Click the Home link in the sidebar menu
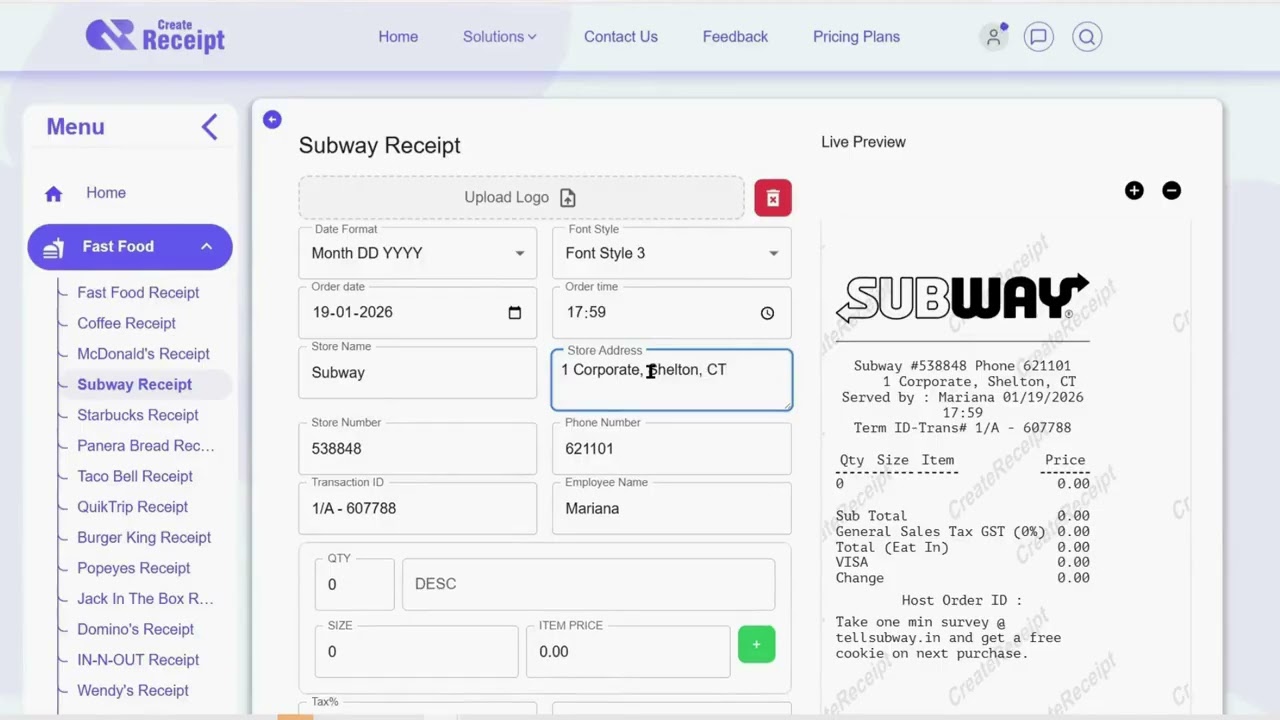The image size is (1280, 720). [x=106, y=193]
